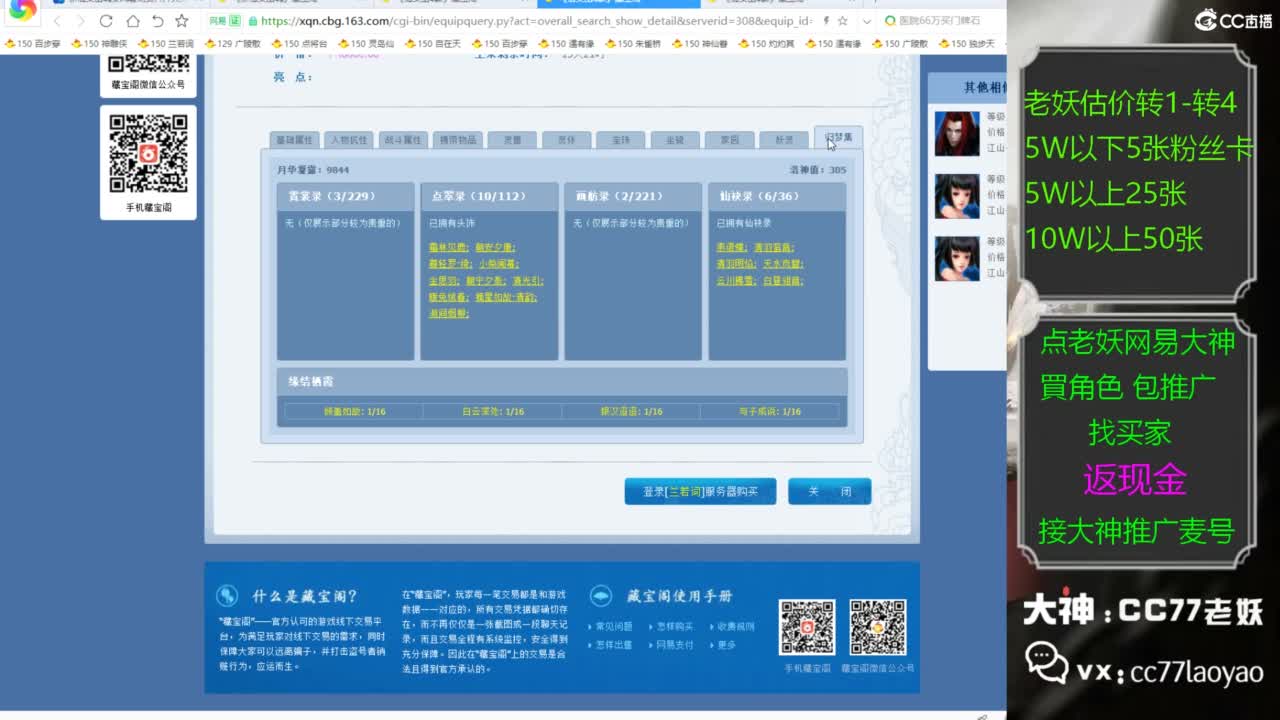Screen dimensions: 1280x720
Task: Open the 网易支付 footer link
Action: click(x=674, y=645)
